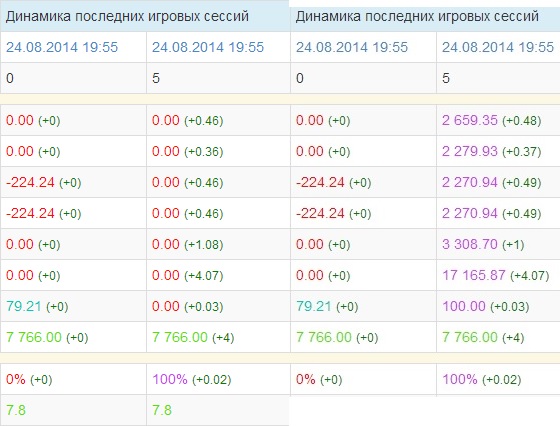
Task: Select the red 0.00 (+4.07) cell
Action: coord(218,275)
